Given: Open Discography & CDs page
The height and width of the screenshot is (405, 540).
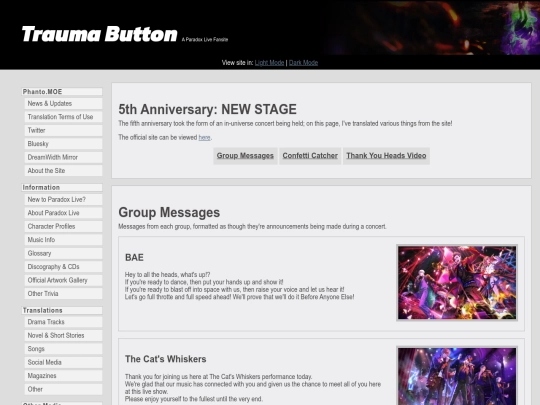Looking at the screenshot, I should pyautogui.click(x=63, y=267).
